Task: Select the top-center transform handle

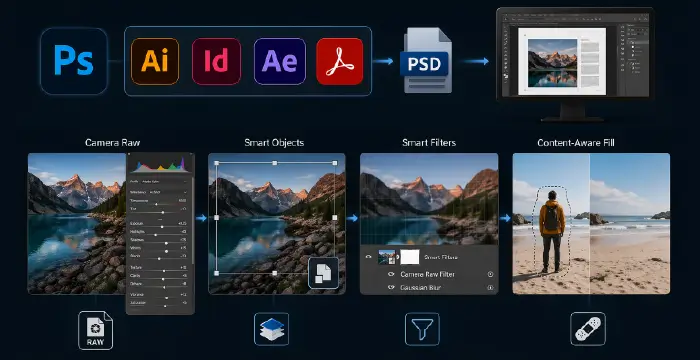Action: [x=275, y=163]
